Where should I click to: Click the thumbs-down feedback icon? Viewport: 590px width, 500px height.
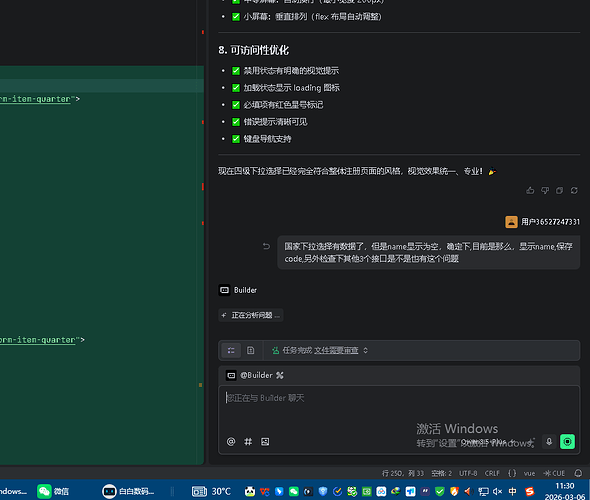tap(545, 190)
